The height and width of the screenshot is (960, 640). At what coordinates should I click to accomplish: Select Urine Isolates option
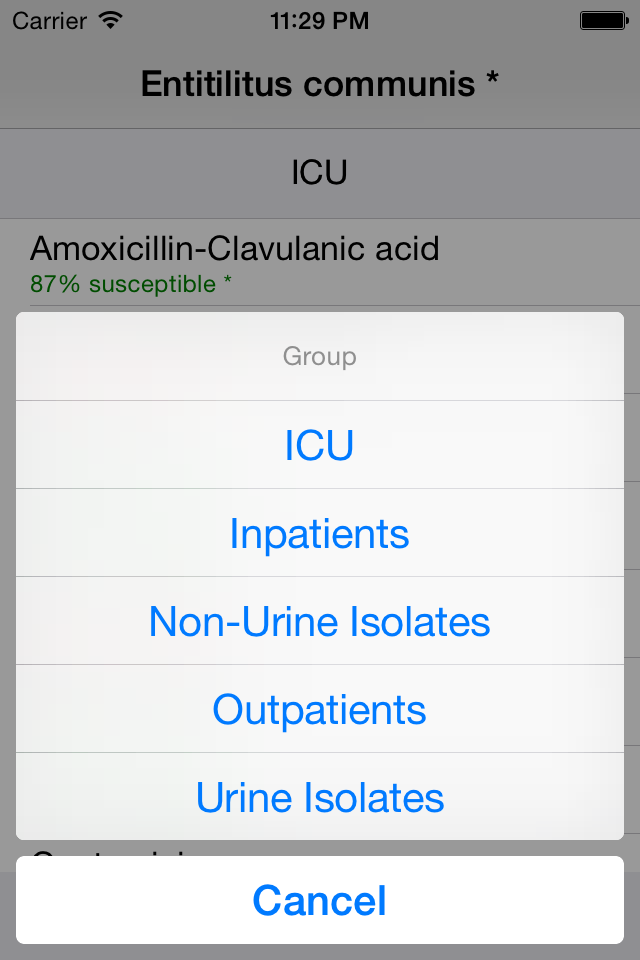(320, 797)
